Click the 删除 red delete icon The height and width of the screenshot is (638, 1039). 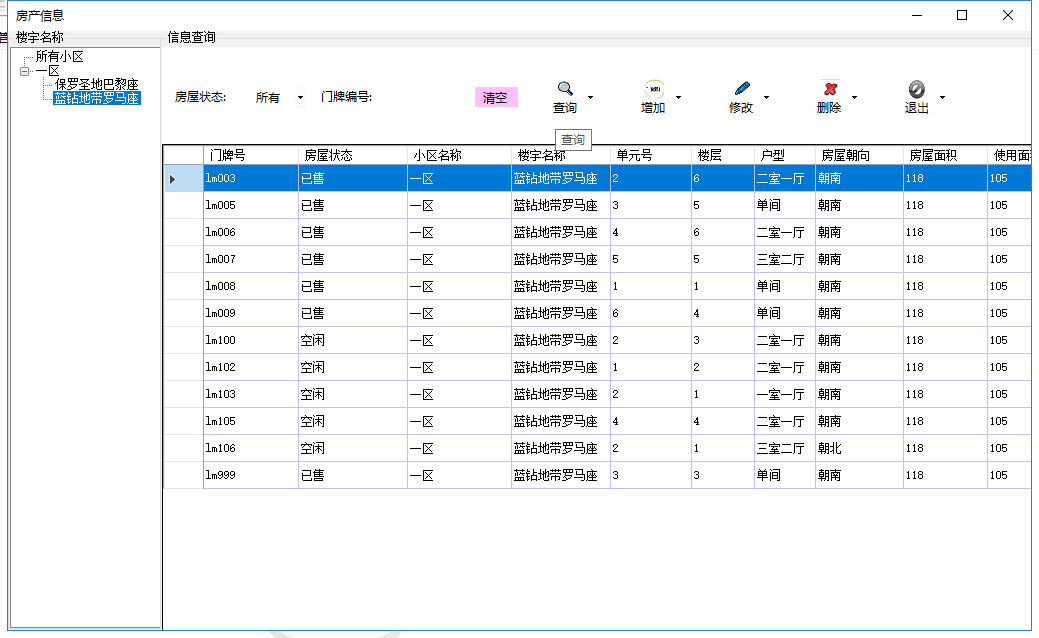pyautogui.click(x=829, y=89)
